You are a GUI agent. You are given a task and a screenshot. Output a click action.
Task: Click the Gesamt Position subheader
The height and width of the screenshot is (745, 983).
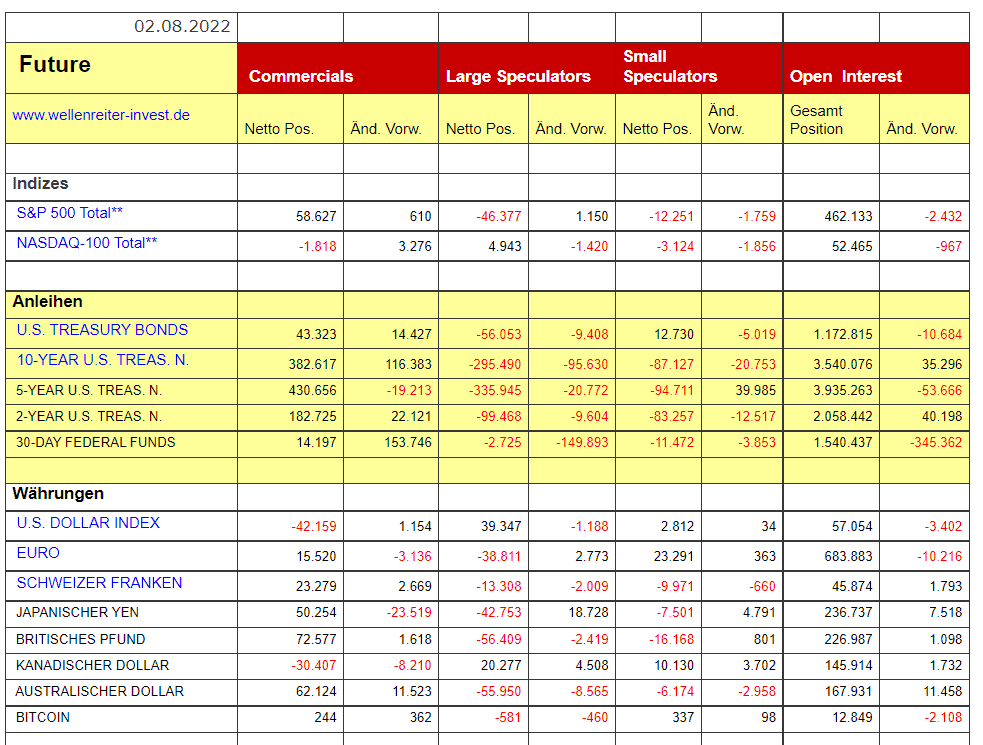pyautogui.click(x=816, y=120)
